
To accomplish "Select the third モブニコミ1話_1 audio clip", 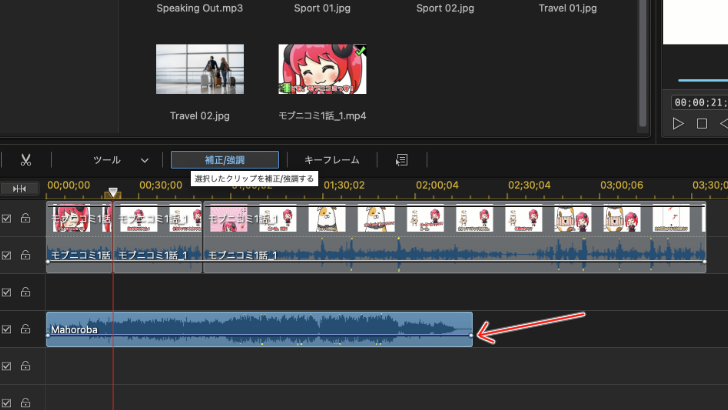I will pyautogui.click(x=455, y=254).
